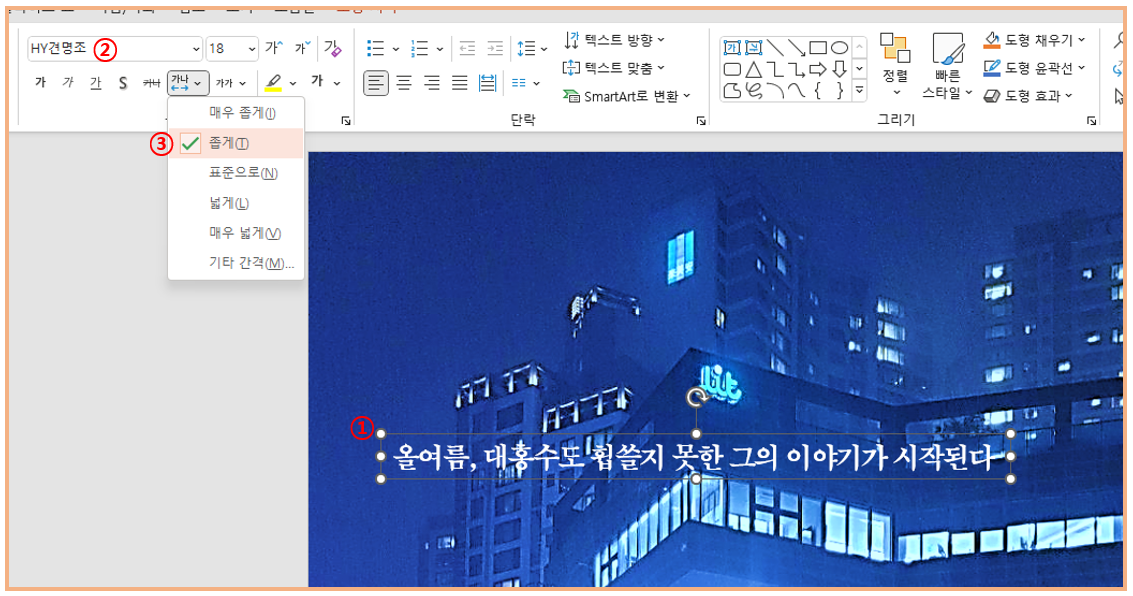1133x596 pixels.
Task: Select the right brace shape
Action: 839,91
